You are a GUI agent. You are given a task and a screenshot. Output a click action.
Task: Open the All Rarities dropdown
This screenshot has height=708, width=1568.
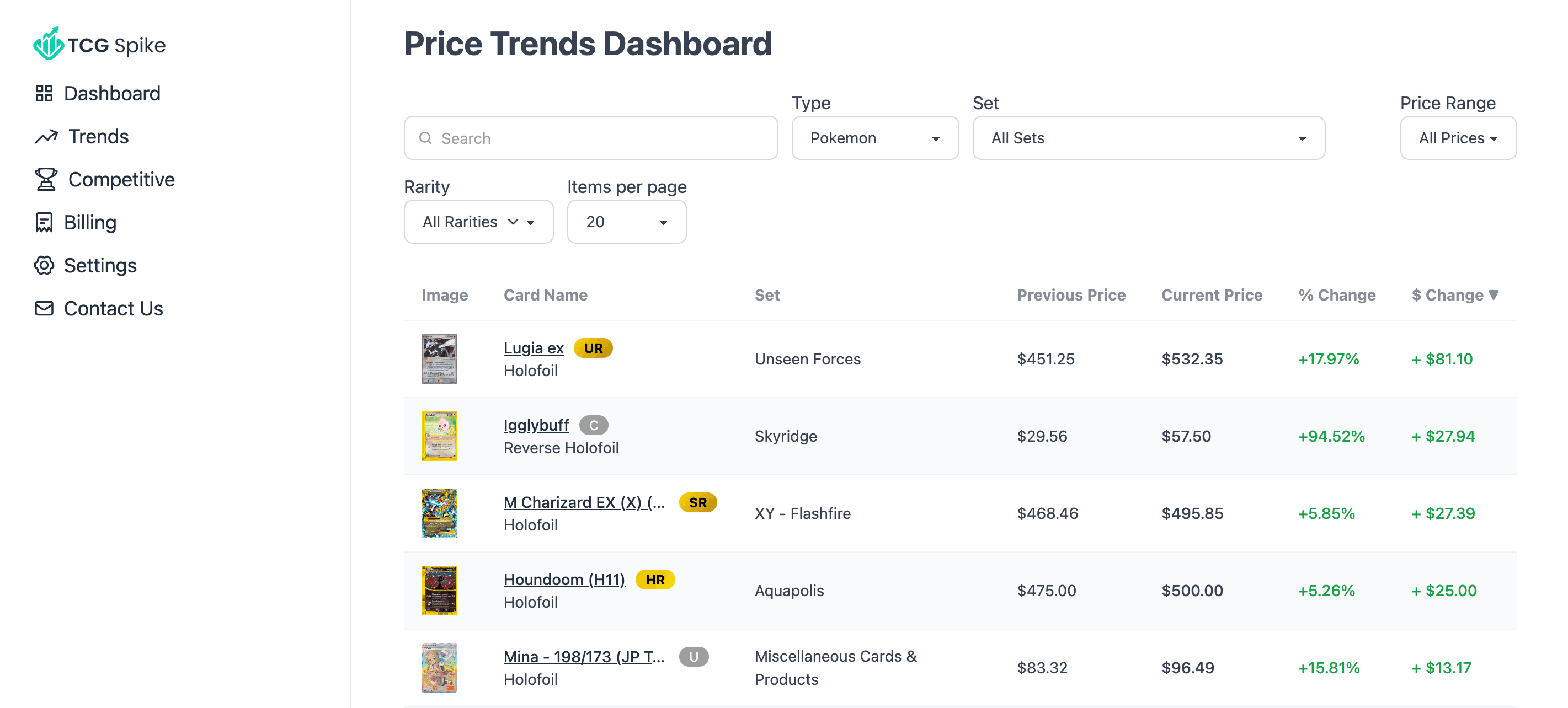(478, 222)
